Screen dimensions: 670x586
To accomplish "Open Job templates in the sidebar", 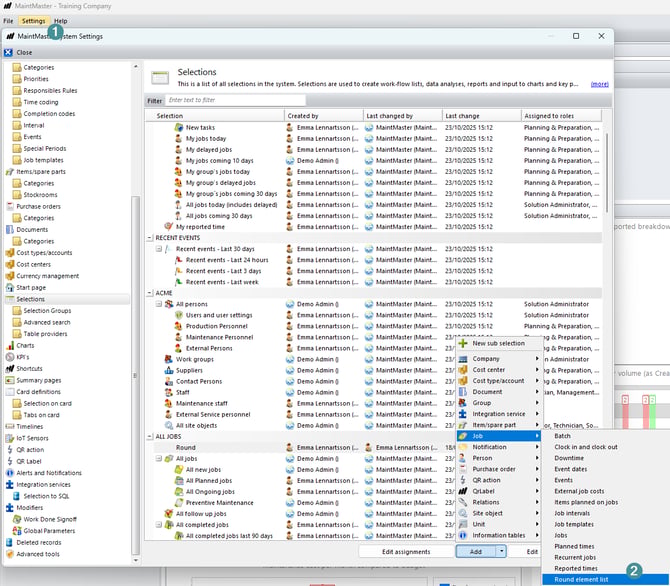I will (43, 160).
